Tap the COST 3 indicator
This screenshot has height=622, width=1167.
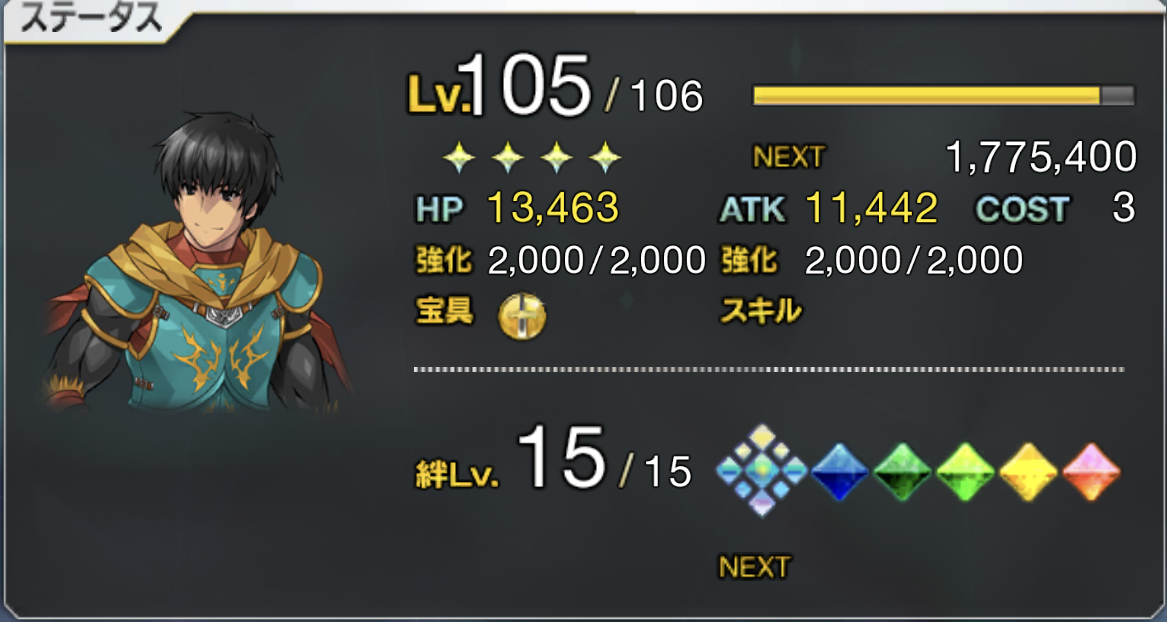(x=1055, y=210)
